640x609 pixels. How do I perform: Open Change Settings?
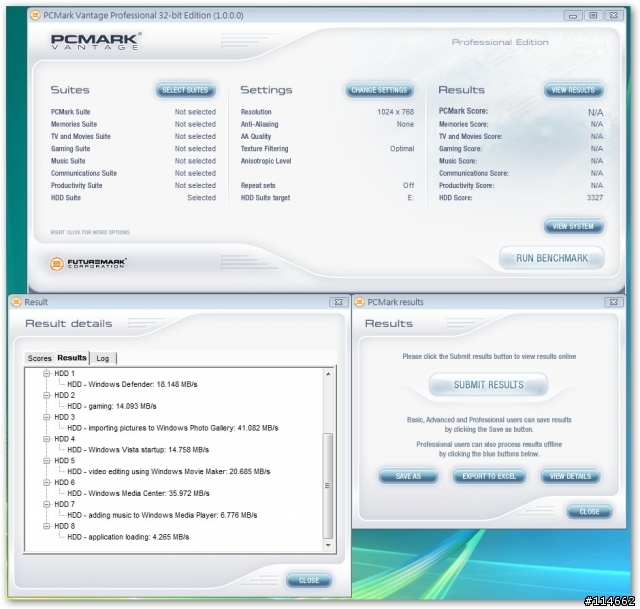379,90
